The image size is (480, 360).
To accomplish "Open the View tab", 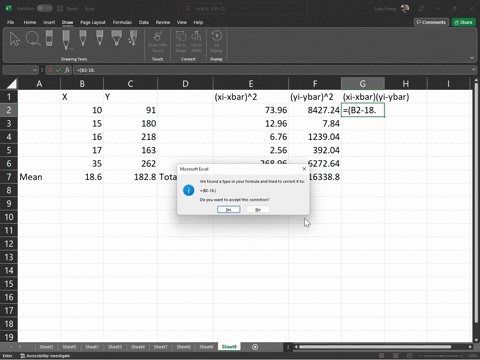I will [182, 22].
